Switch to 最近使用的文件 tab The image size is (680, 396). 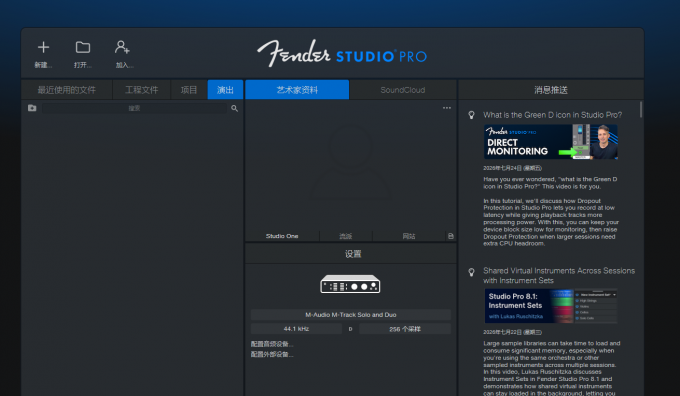67,90
